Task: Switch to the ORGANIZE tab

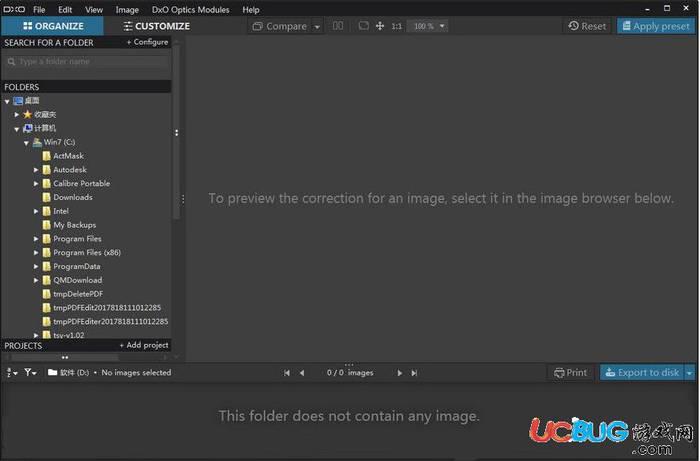Action: point(53,26)
